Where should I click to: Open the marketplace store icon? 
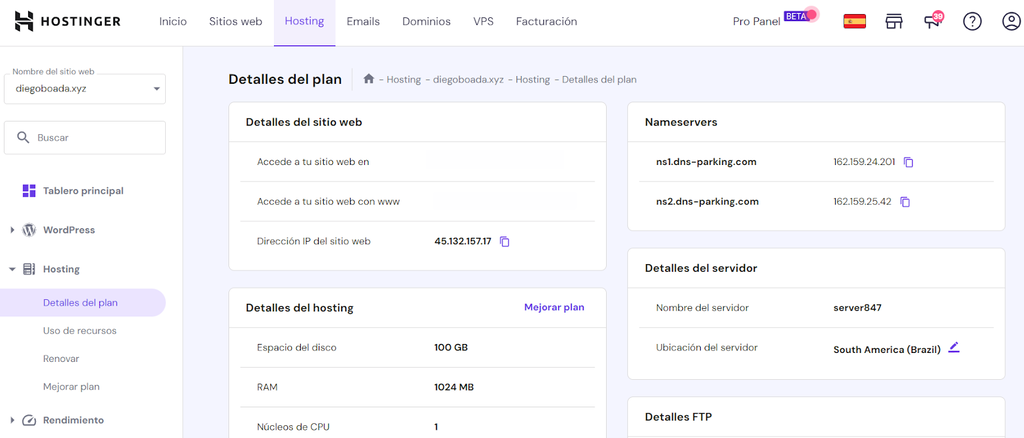click(894, 22)
